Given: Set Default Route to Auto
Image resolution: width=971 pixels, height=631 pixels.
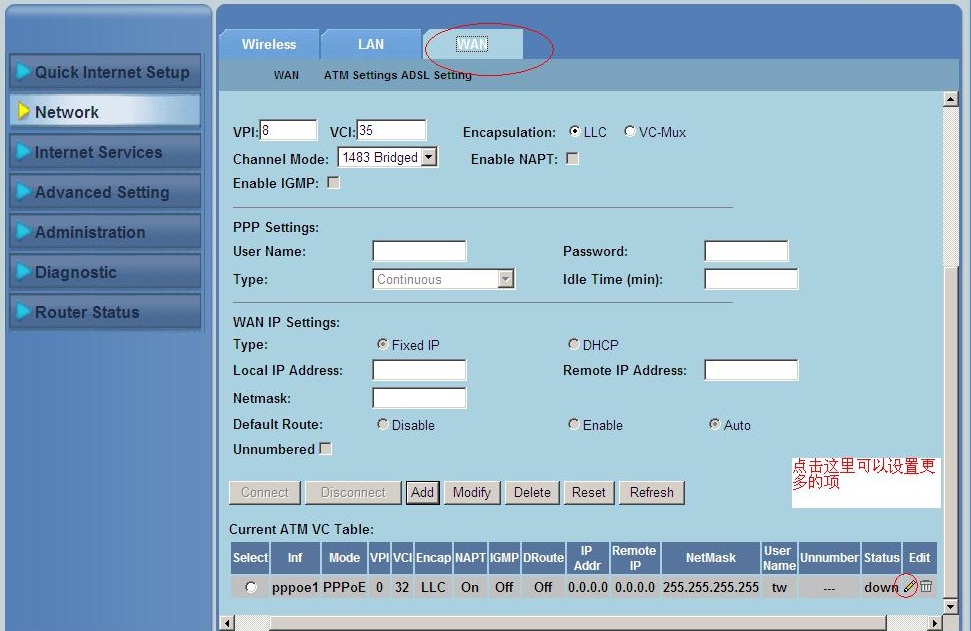Looking at the screenshot, I should [715, 424].
